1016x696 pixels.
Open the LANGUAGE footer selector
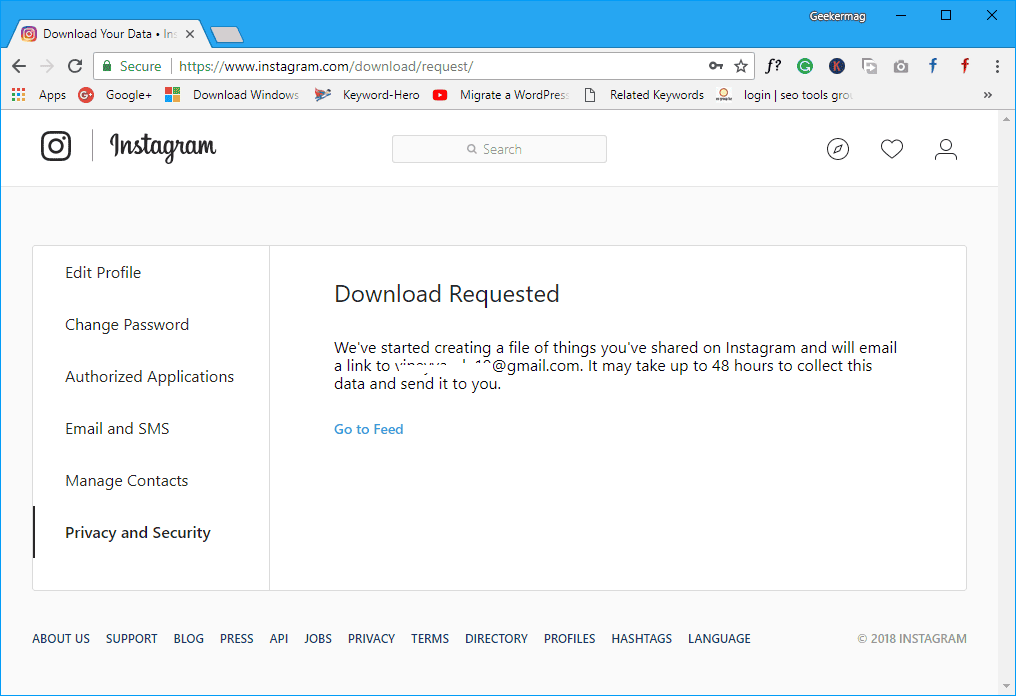point(719,638)
